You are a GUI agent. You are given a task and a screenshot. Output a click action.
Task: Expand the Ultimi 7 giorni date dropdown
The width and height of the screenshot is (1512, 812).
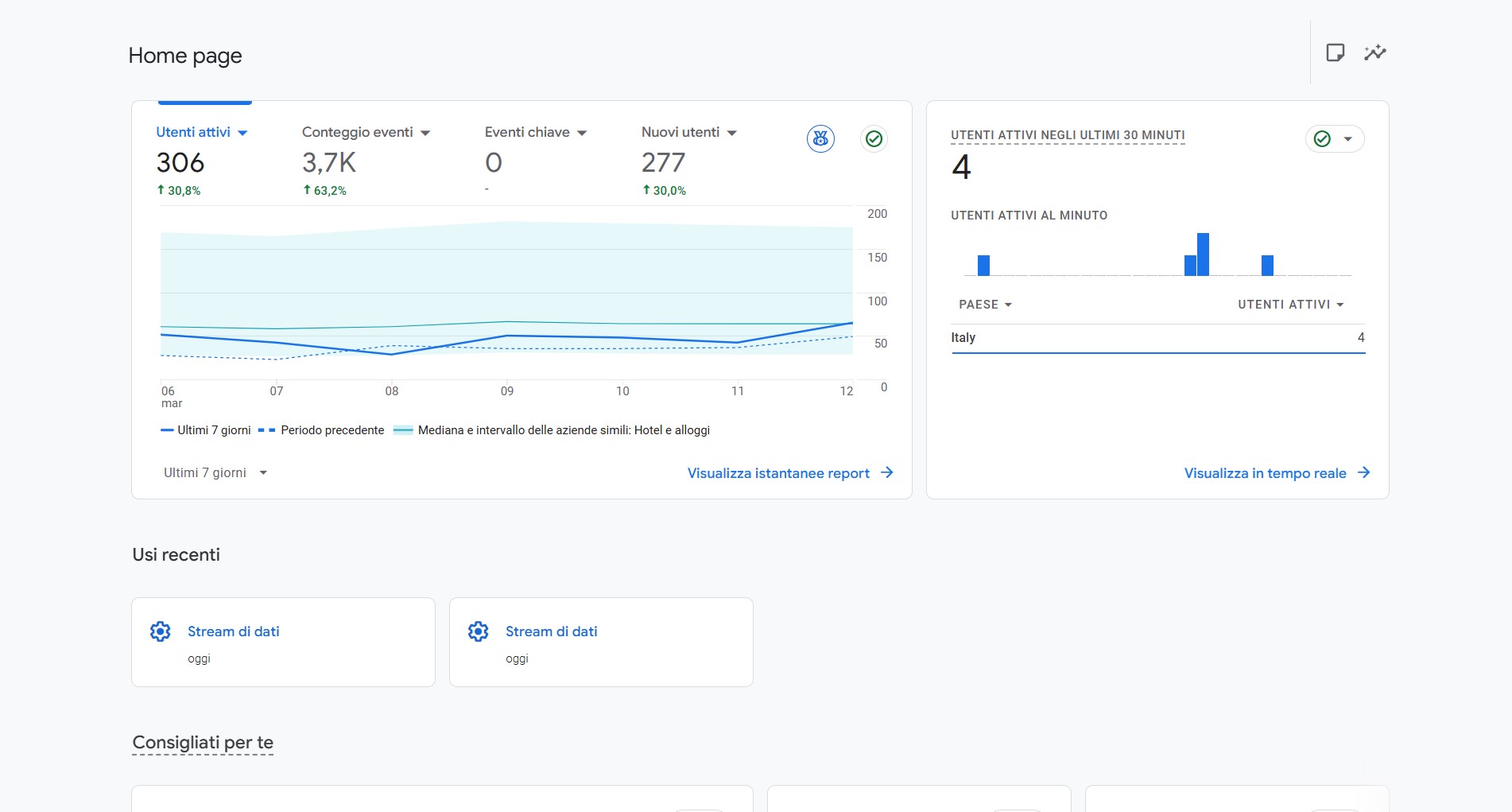[215, 472]
